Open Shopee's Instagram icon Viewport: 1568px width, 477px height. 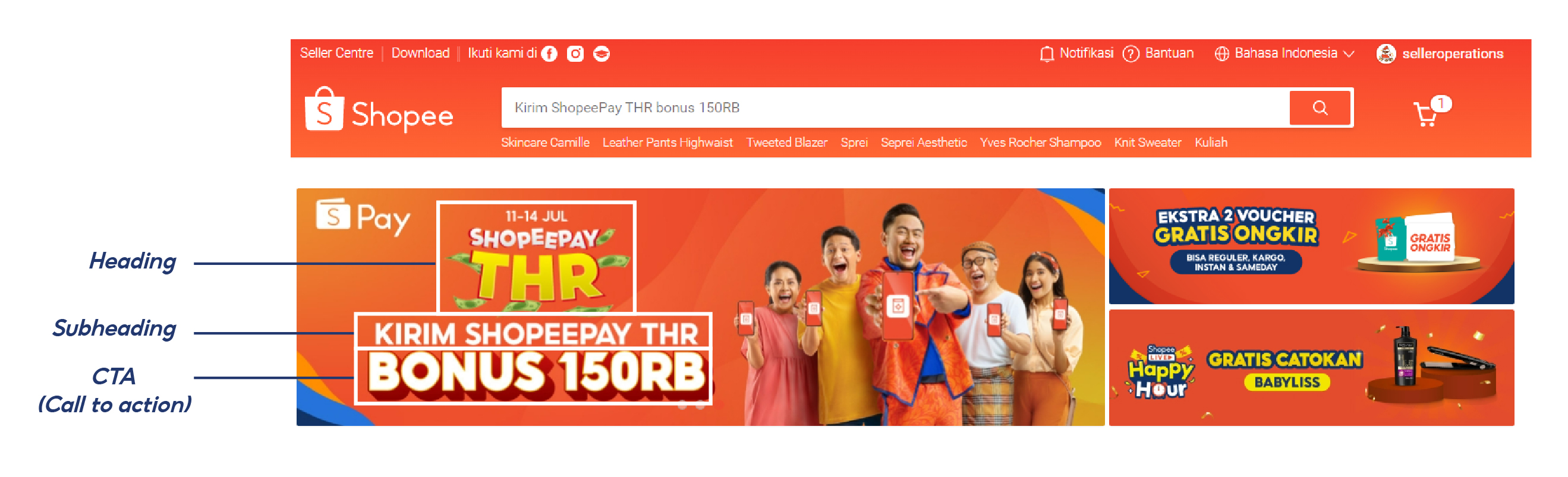[575, 54]
